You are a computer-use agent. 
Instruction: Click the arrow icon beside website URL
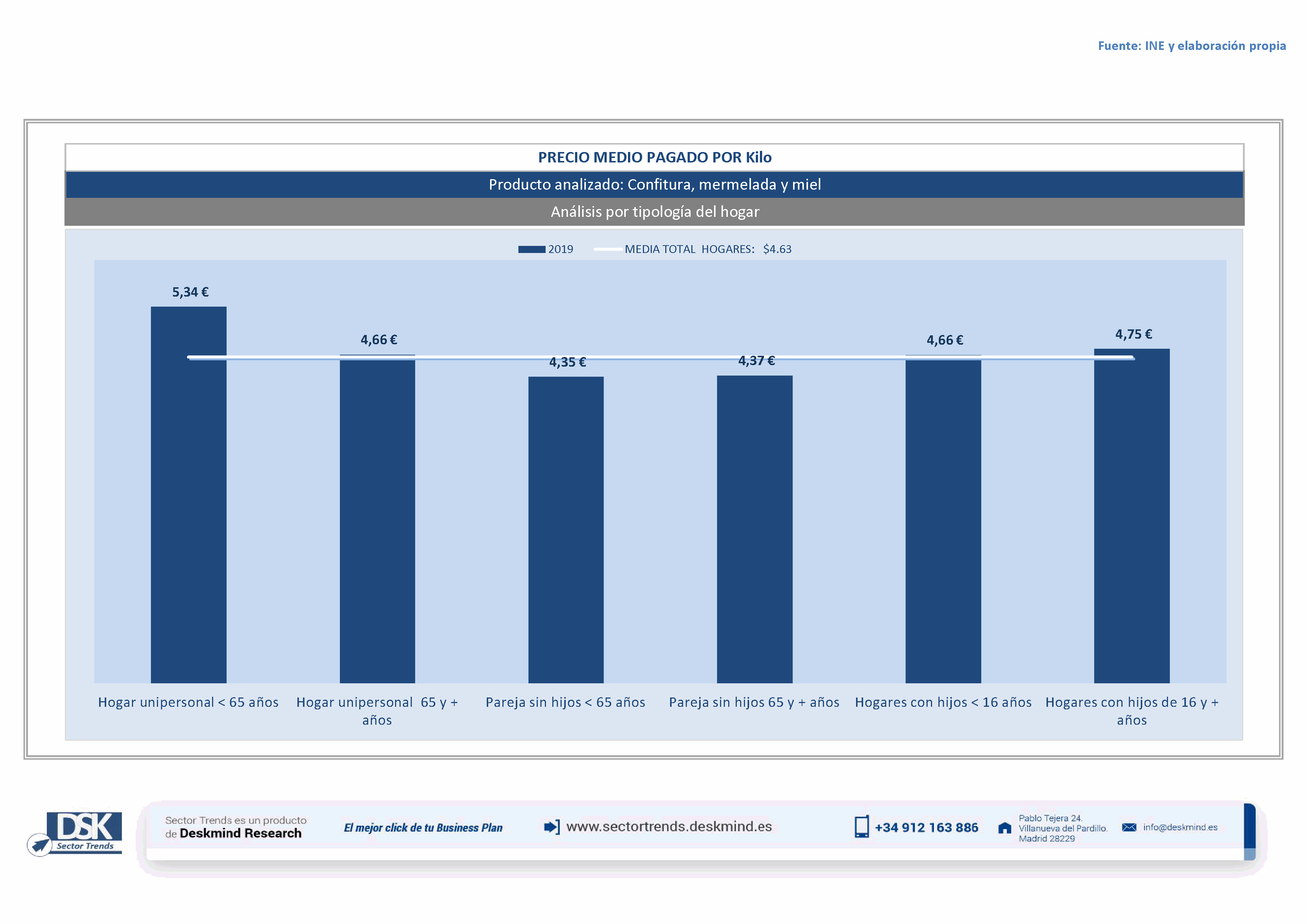click(551, 827)
